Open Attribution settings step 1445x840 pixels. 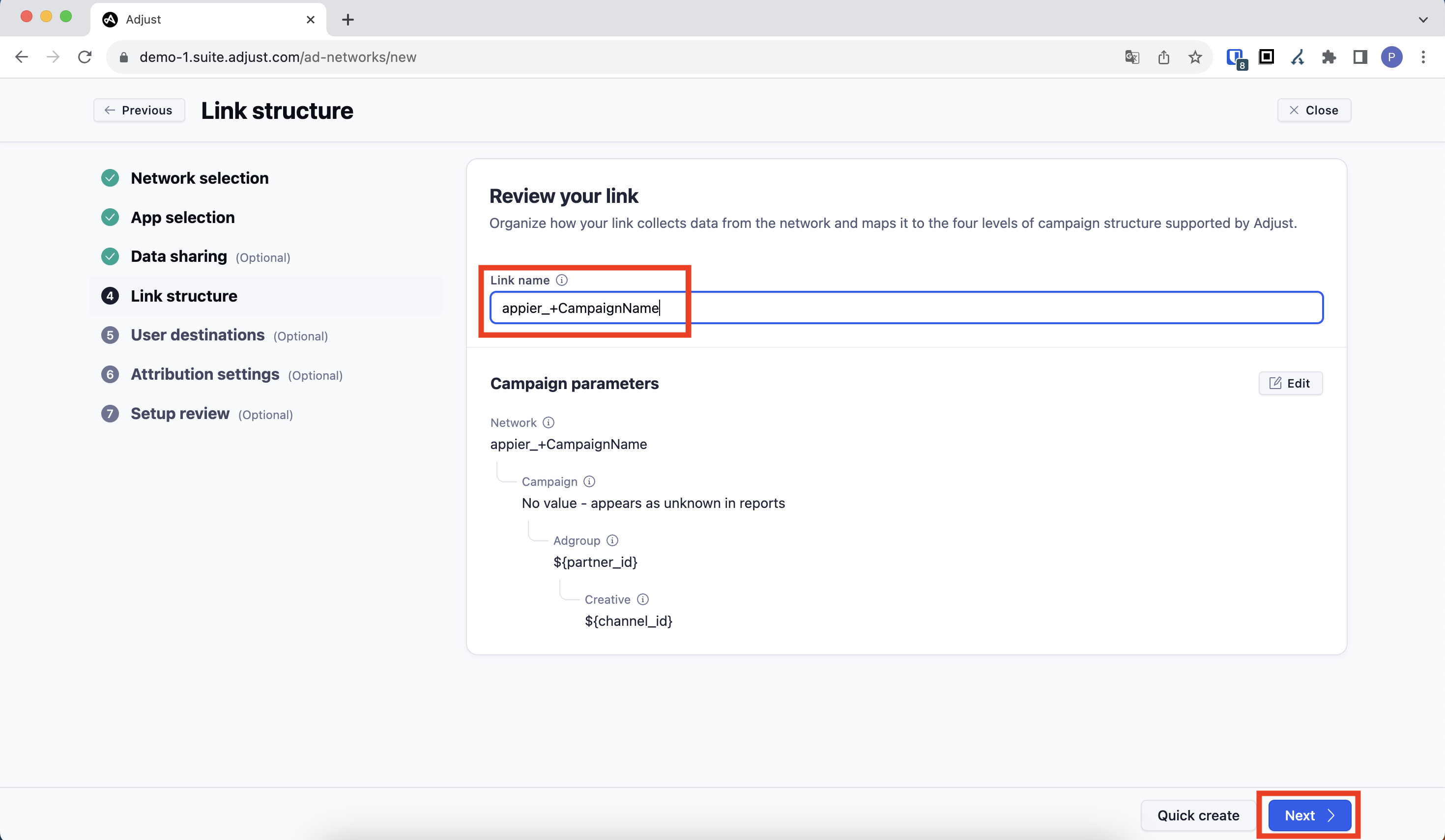pos(204,374)
